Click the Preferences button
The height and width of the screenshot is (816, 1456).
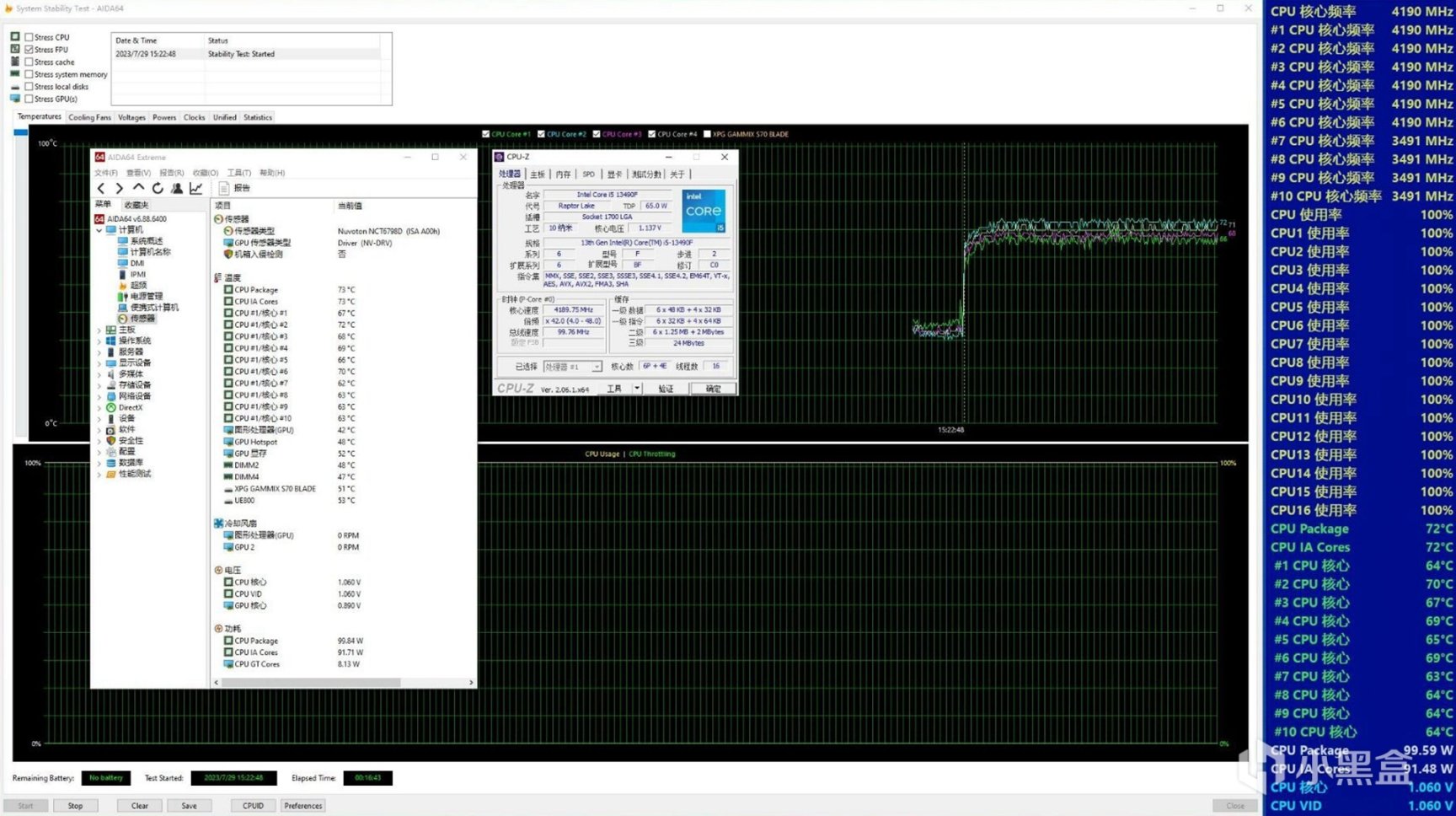coord(303,806)
